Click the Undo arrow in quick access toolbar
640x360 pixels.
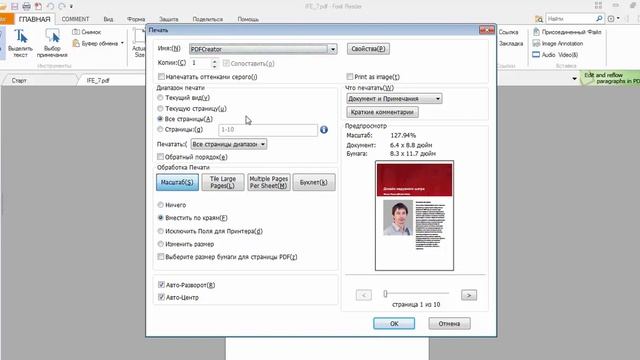pyautogui.click(x=50, y=6)
